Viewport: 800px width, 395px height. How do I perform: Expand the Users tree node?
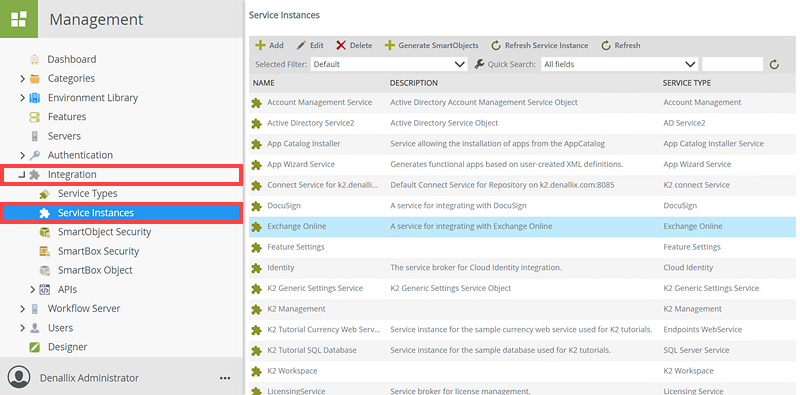[x=22, y=328]
